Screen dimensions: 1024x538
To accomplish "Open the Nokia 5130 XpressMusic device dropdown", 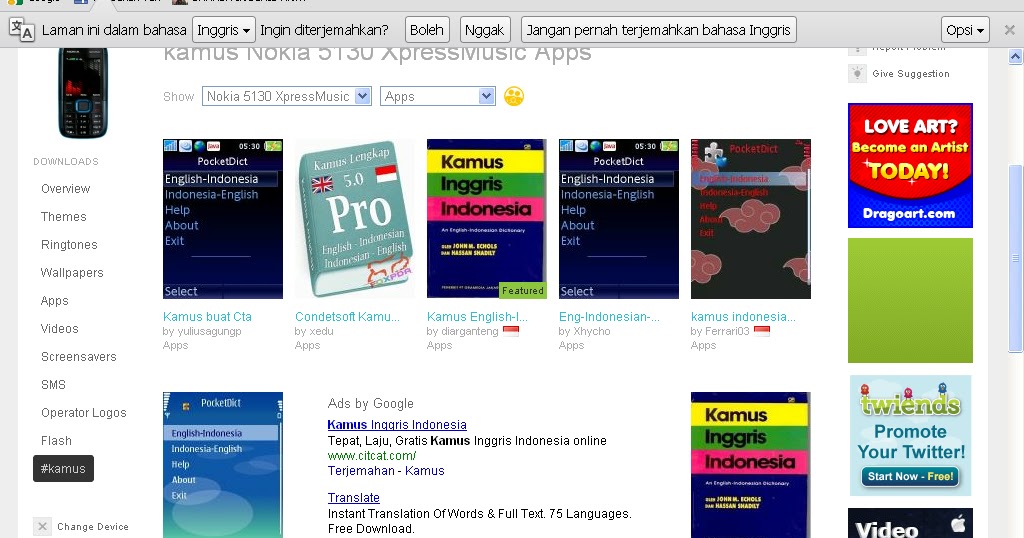I will click(287, 96).
